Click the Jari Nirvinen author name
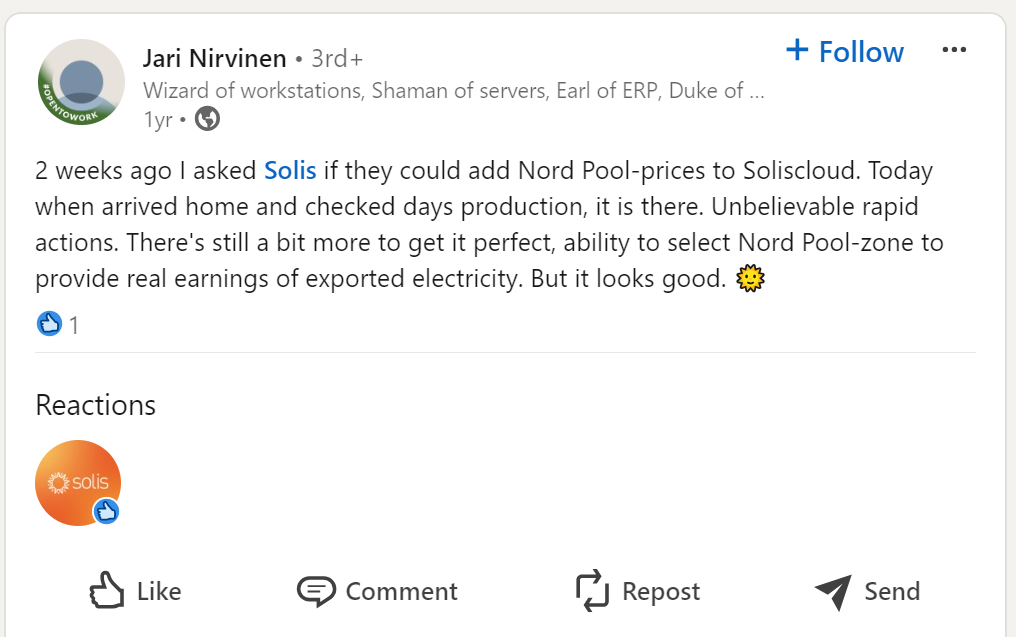This screenshot has height=637, width=1016. [x=214, y=58]
